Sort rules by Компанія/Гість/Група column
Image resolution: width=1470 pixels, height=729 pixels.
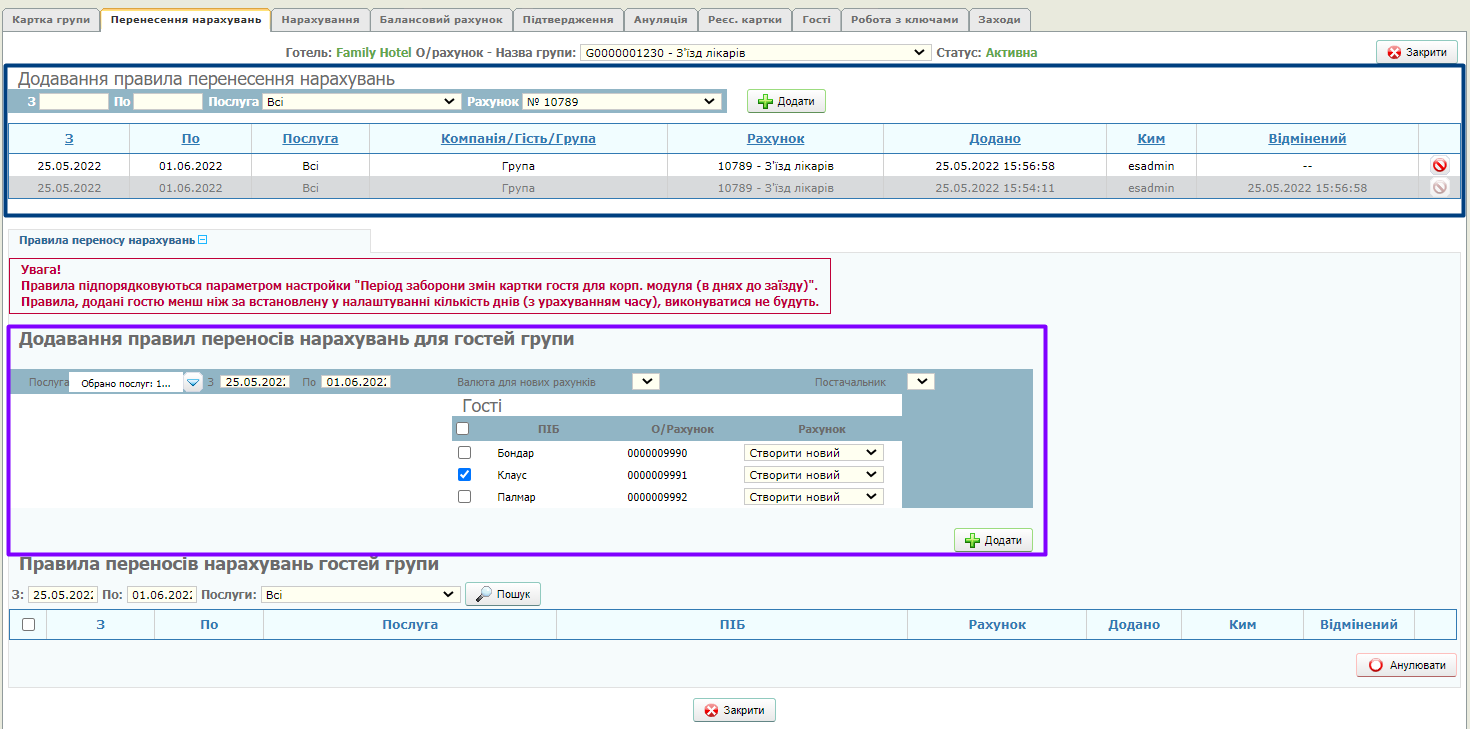(x=518, y=139)
